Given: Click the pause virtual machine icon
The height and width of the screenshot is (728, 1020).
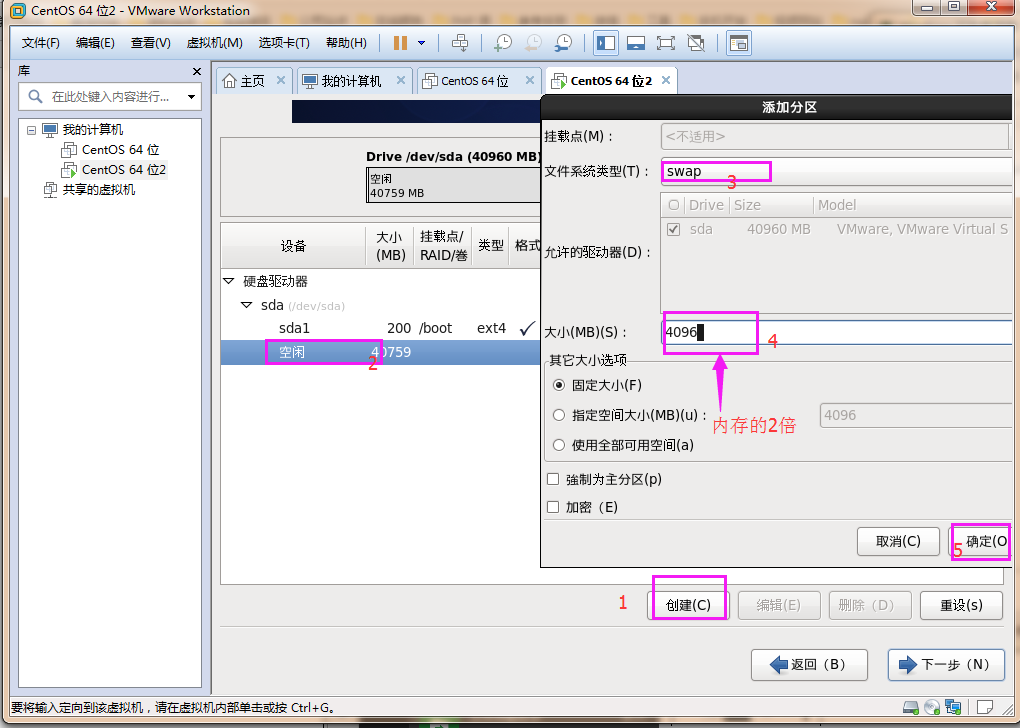Looking at the screenshot, I should [400, 43].
